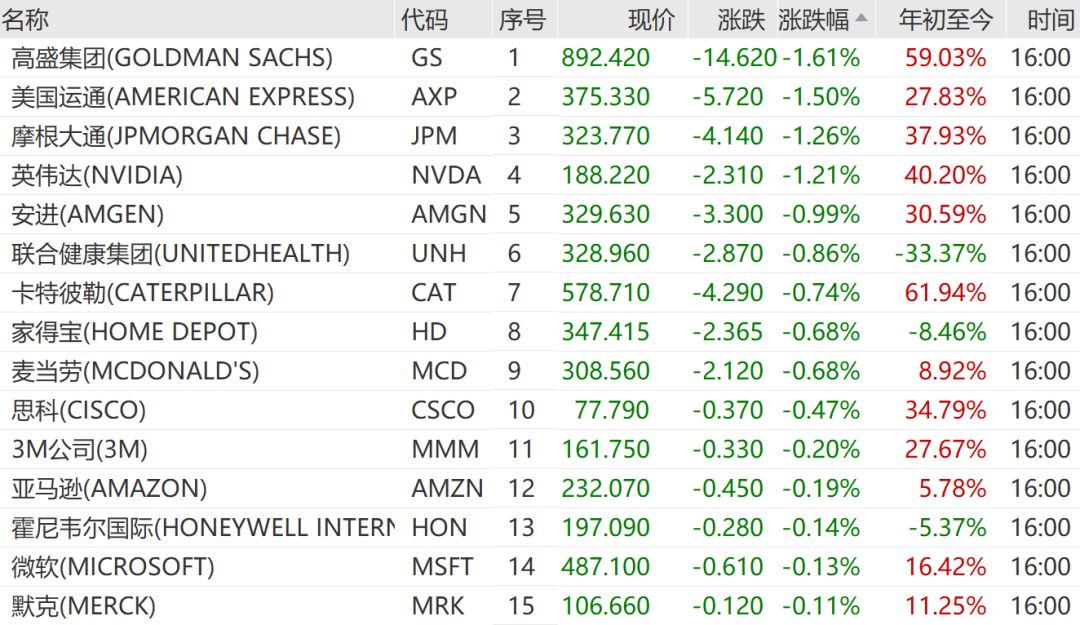Open 卡特彼勒(CATERPILLAR) quote
This screenshot has width=1080, height=625.
pyautogui.click(x=143, y=293)
